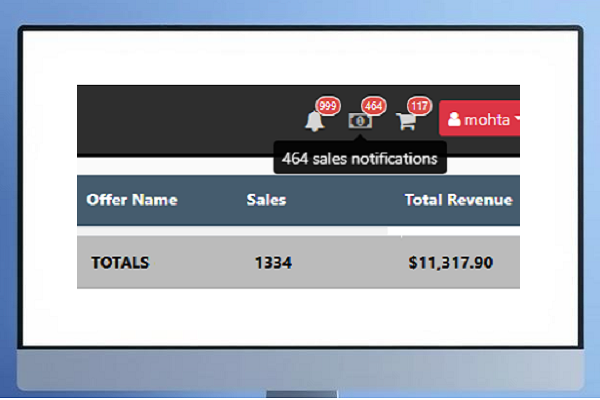The height and width of the screenshot is (400, 600).
Task: Open the shopping cart icon
Action: point(406,121)
